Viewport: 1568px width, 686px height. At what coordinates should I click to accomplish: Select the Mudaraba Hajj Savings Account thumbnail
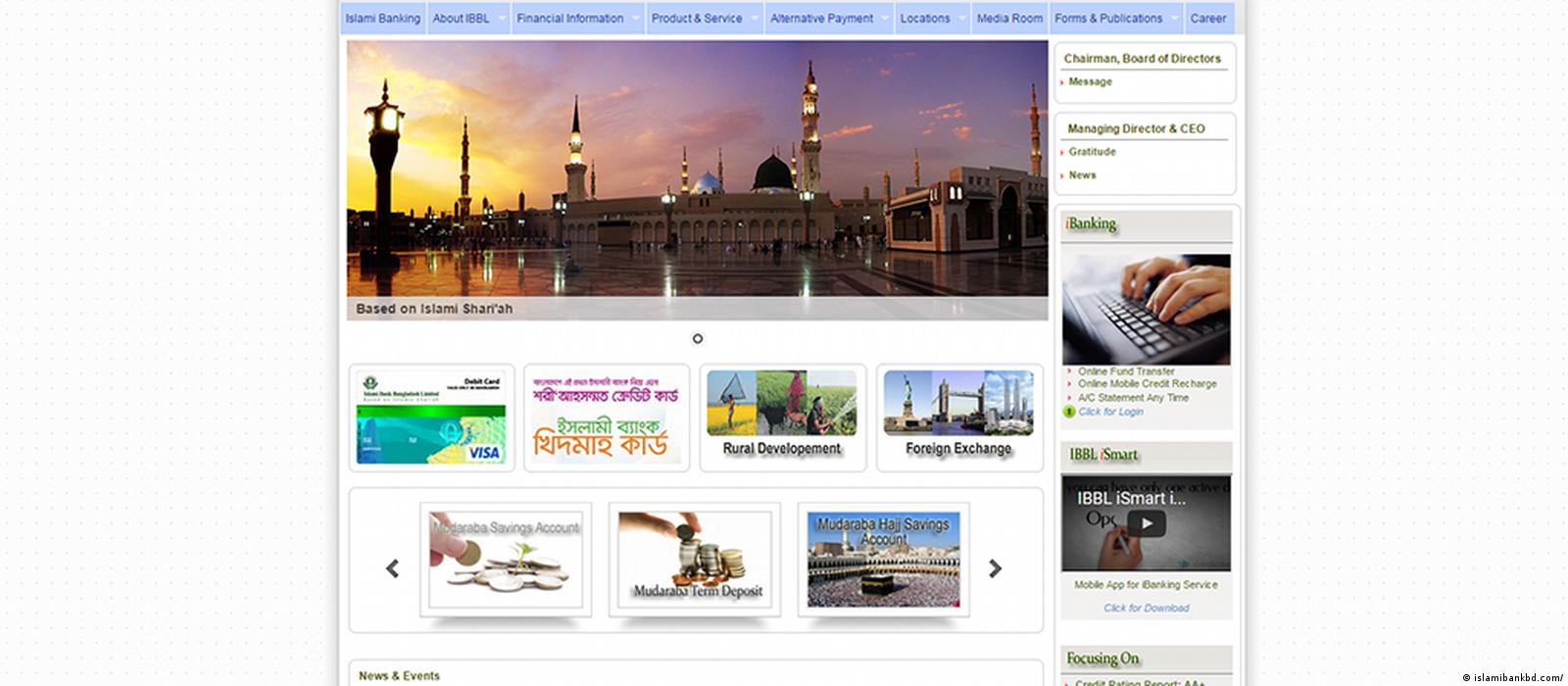pyautogui.click(x=883, y=560)
